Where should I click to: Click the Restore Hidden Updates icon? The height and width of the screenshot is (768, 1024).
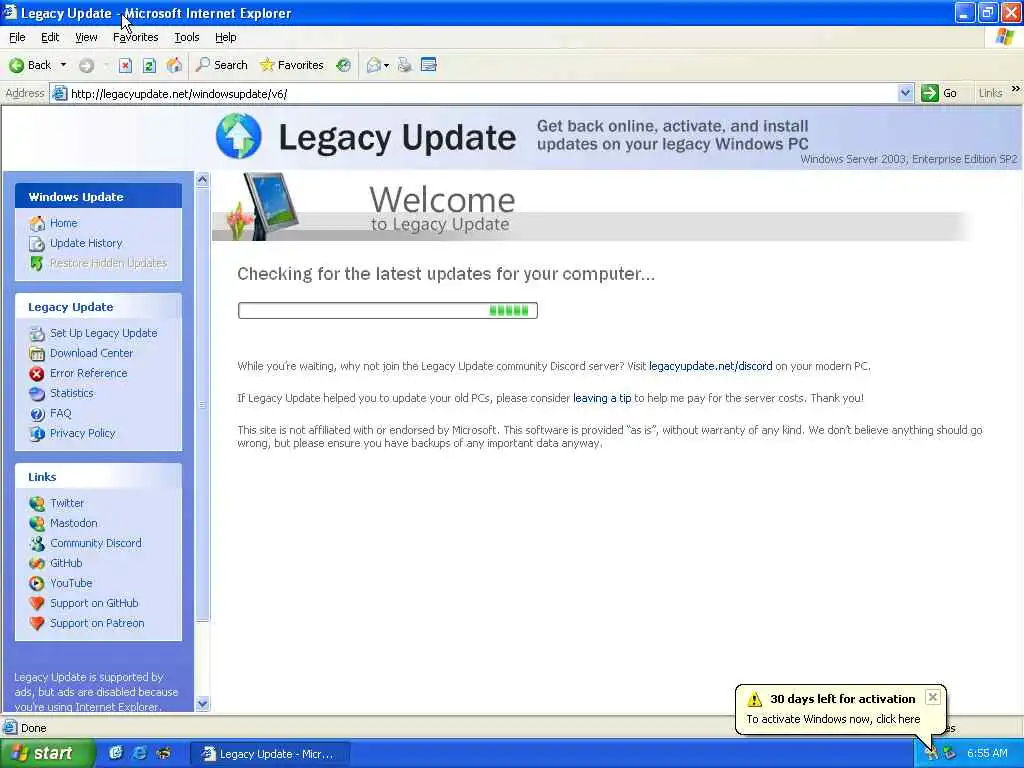pos(37,263)
